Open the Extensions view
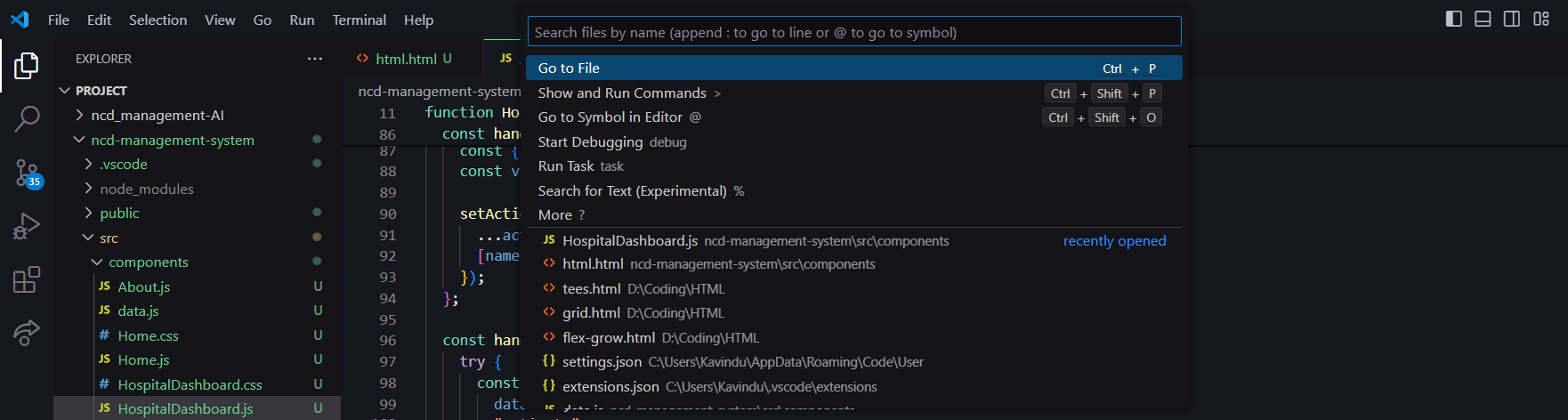This screenshot has height=420, width=1568. [x=27, y=279]
